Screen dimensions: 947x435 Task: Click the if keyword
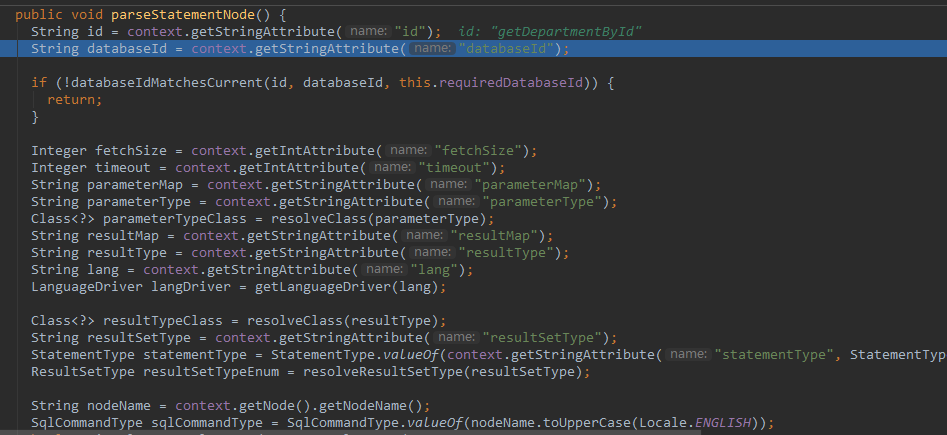click(39, 83)
